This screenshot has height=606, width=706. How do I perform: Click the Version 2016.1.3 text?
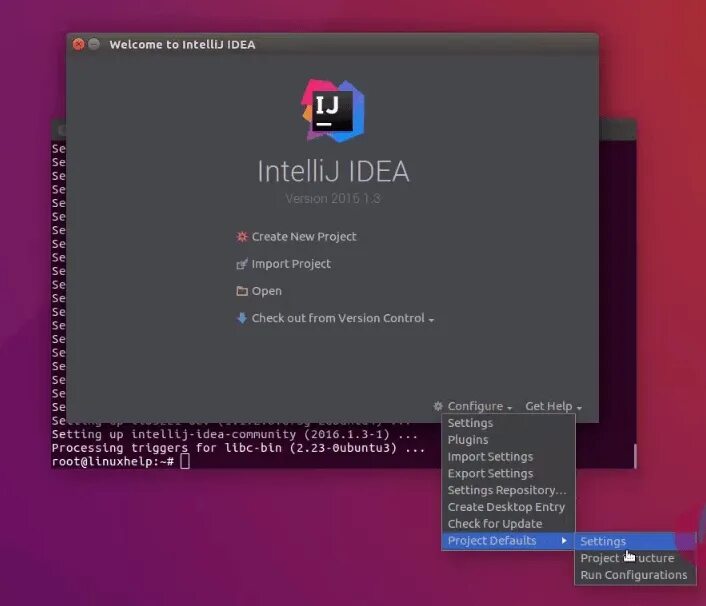pyautogui.click(x=333, y=199)
